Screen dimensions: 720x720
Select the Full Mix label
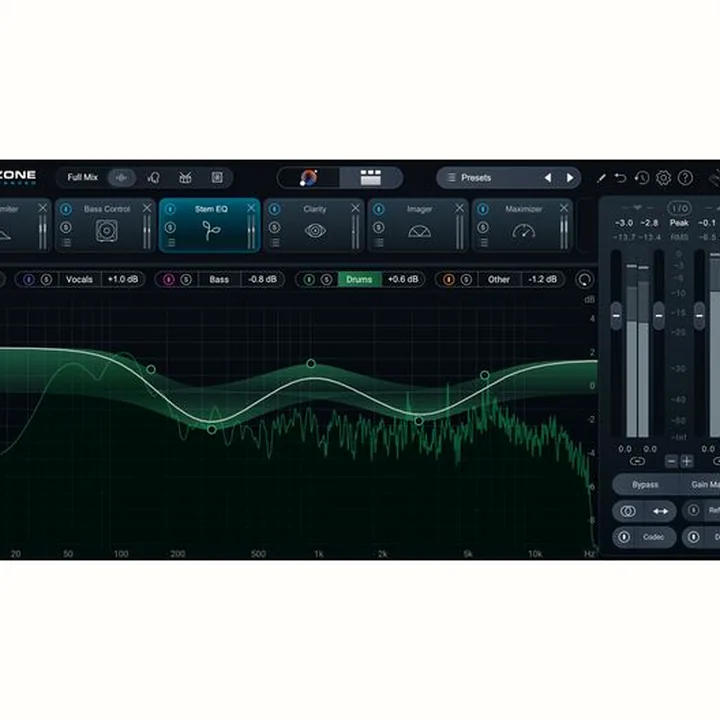tap(83, 177)
